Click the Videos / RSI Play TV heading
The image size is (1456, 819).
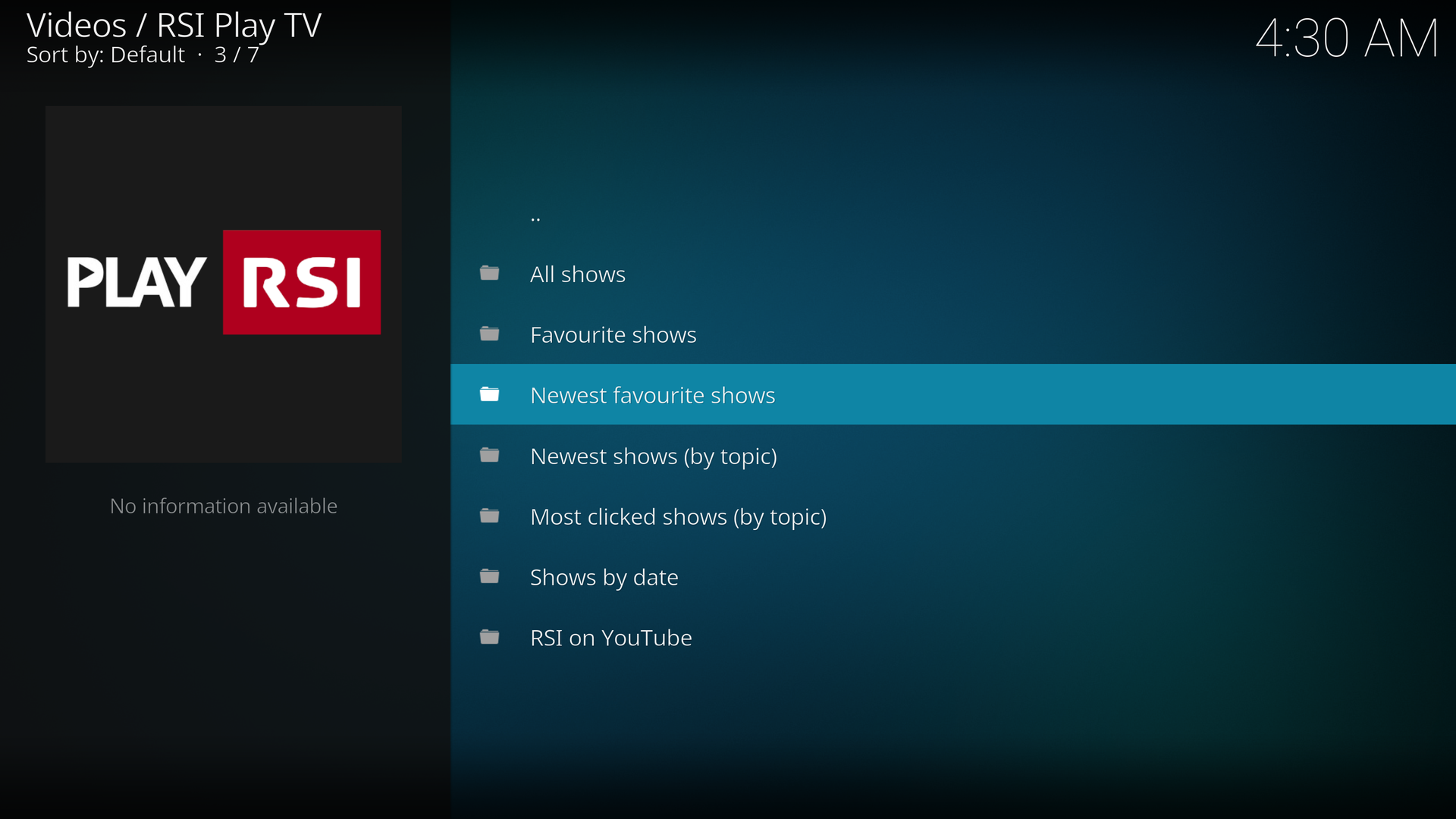pyautogui.click(x=174, y=26)
